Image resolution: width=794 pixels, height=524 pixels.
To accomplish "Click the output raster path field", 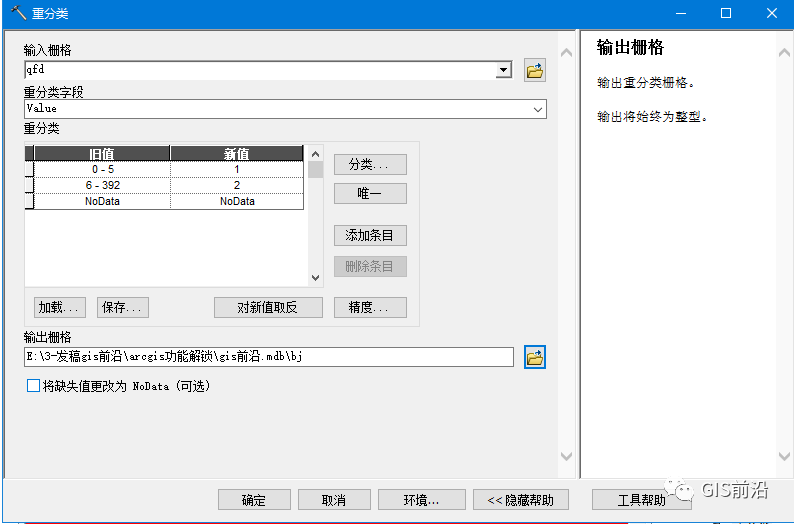I will coord(269,357).
